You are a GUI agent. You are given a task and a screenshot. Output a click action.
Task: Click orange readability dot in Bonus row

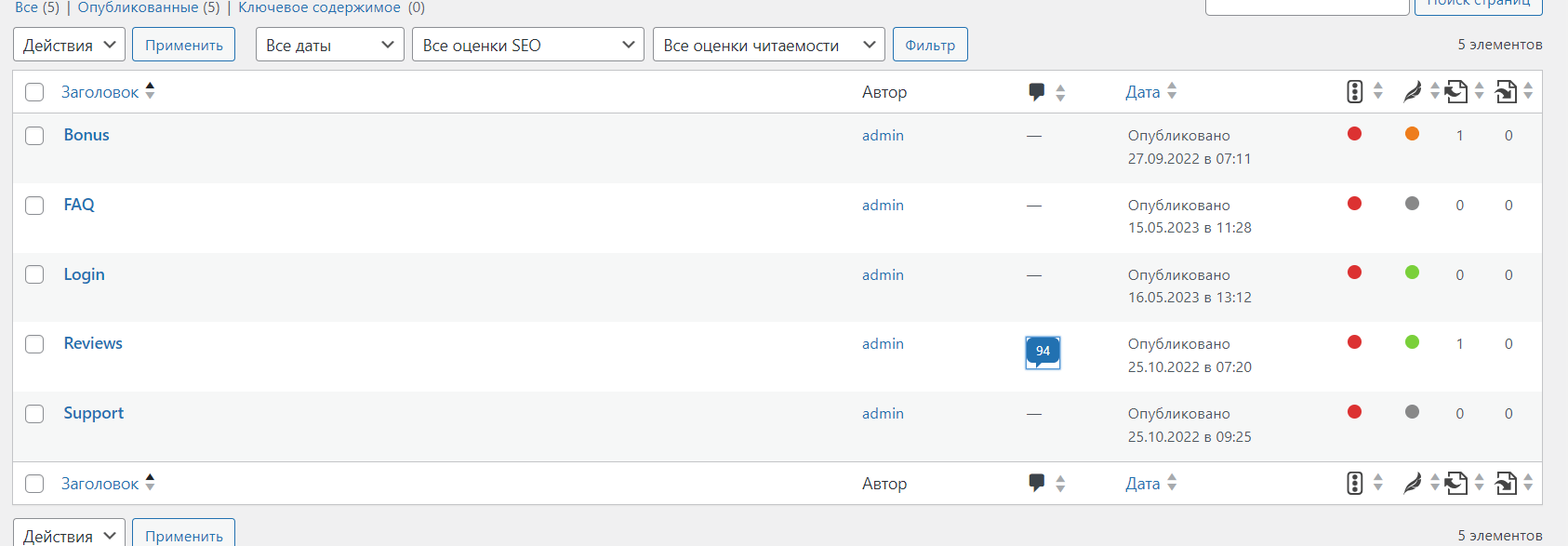click(1412, 134)
